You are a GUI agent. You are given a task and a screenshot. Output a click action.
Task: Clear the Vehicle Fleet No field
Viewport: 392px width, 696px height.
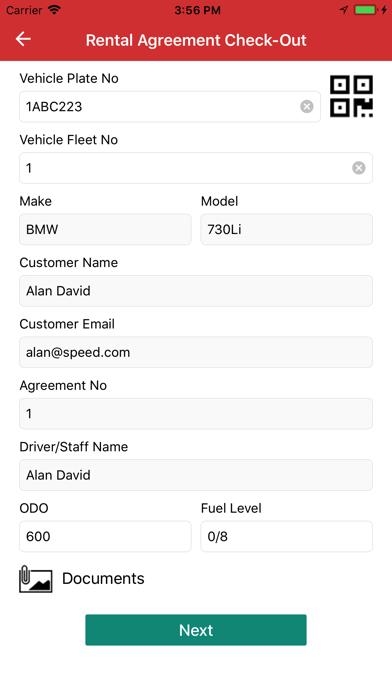click(x=359, y=168)
